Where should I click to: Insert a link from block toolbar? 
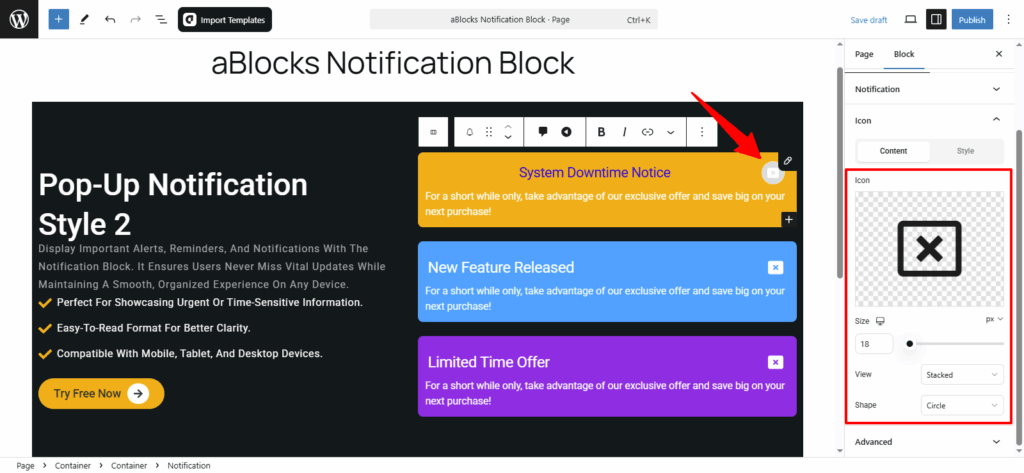(647, 132)
